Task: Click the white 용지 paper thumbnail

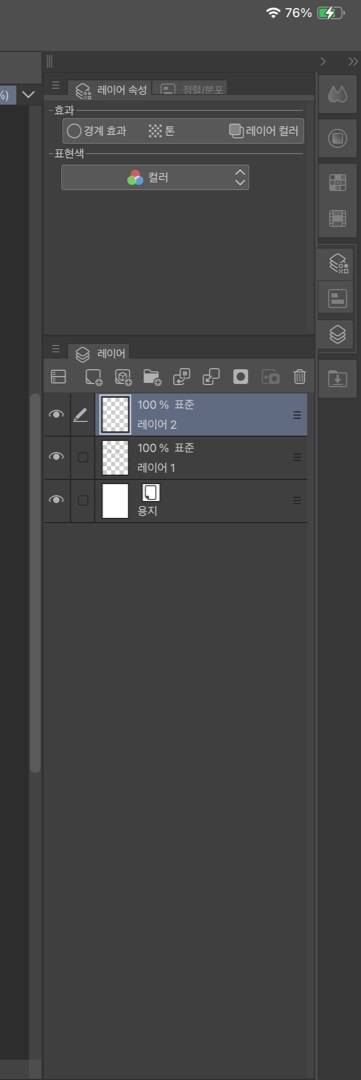Action: click(115, 500)
